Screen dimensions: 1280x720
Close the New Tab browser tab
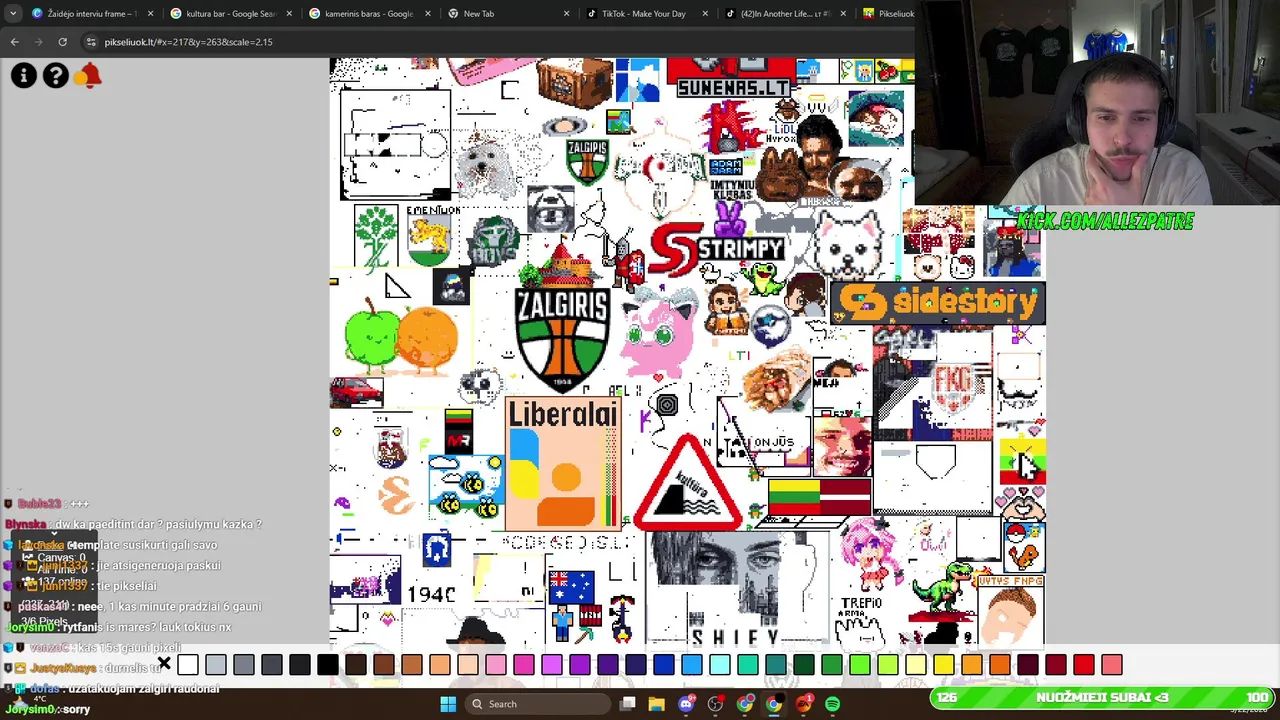coord(566,14)
